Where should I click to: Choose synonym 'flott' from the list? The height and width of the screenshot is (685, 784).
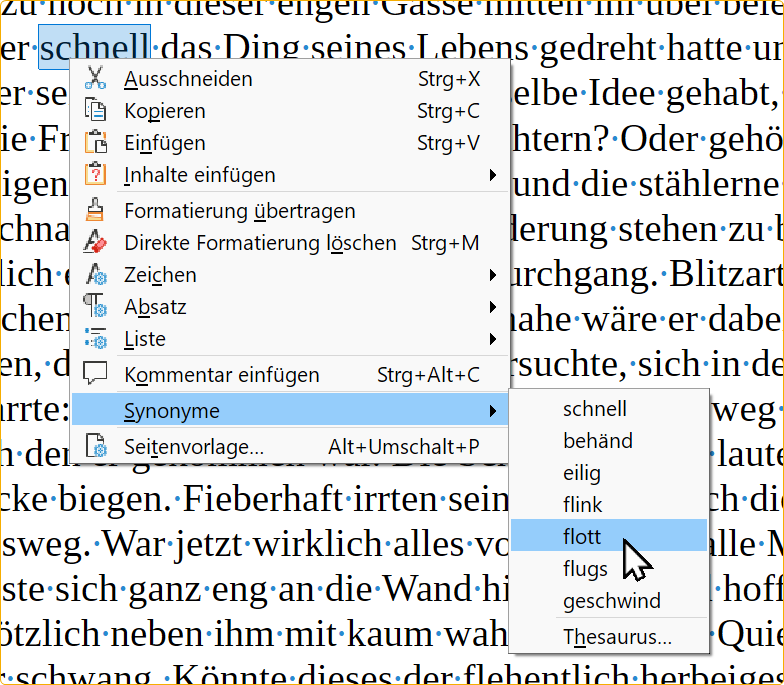582,537
